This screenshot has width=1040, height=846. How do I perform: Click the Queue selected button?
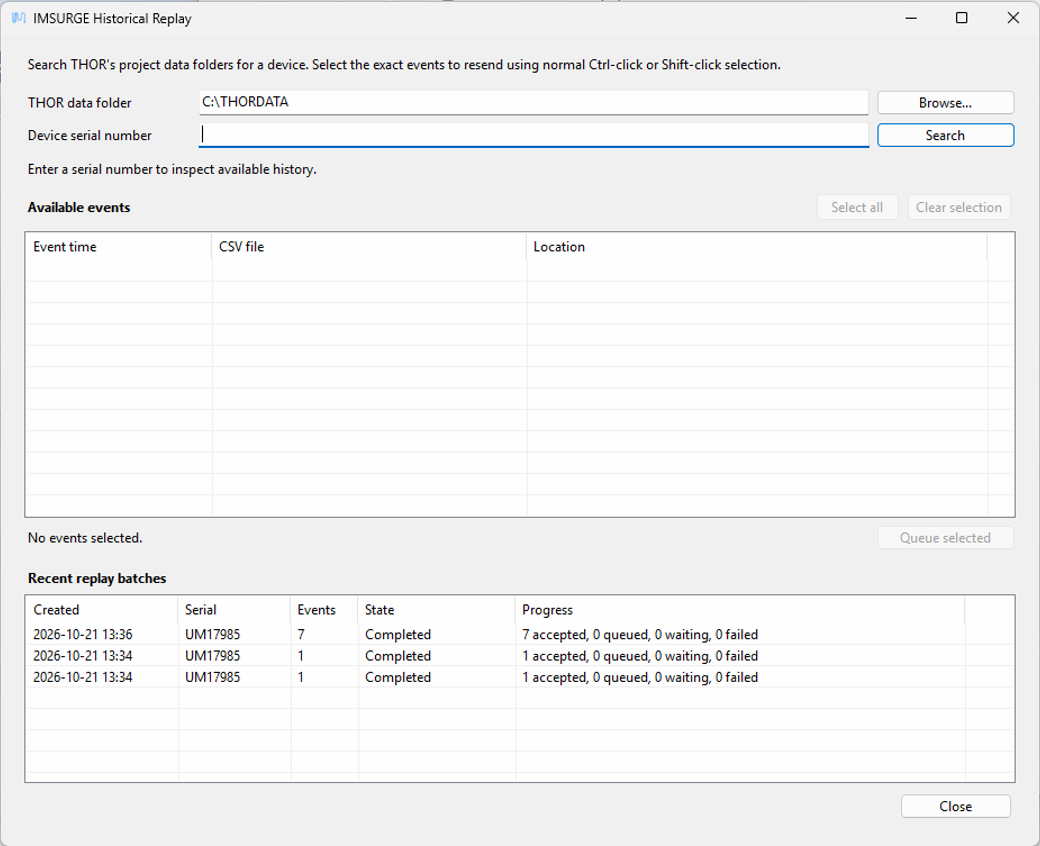click(945, 538)
